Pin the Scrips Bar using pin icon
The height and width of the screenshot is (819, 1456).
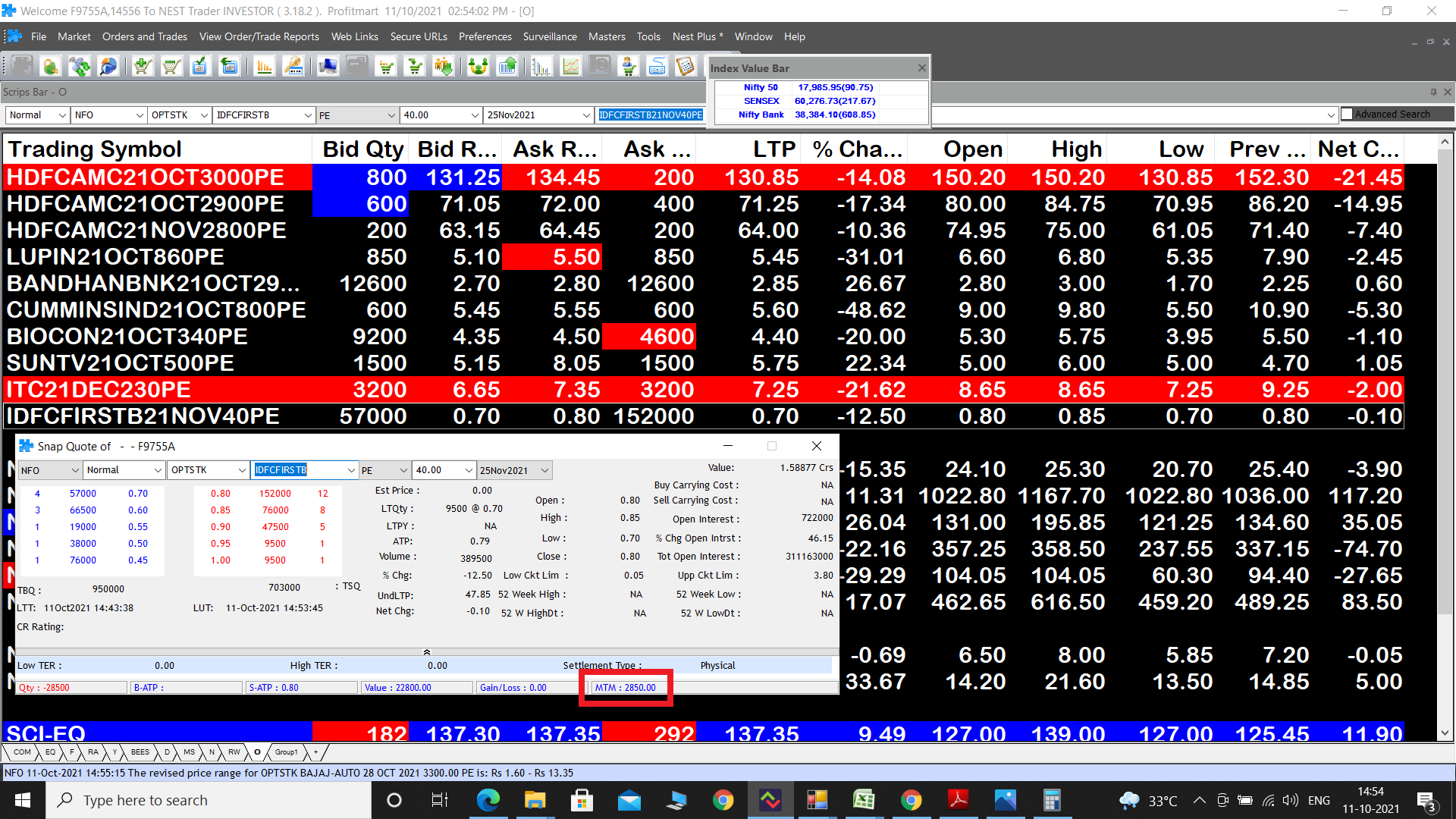point(1433,92)
